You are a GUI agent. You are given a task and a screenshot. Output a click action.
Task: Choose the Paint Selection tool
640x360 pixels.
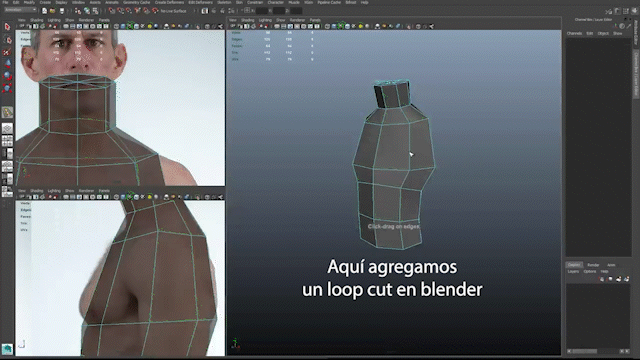click(x=7, y=52)
